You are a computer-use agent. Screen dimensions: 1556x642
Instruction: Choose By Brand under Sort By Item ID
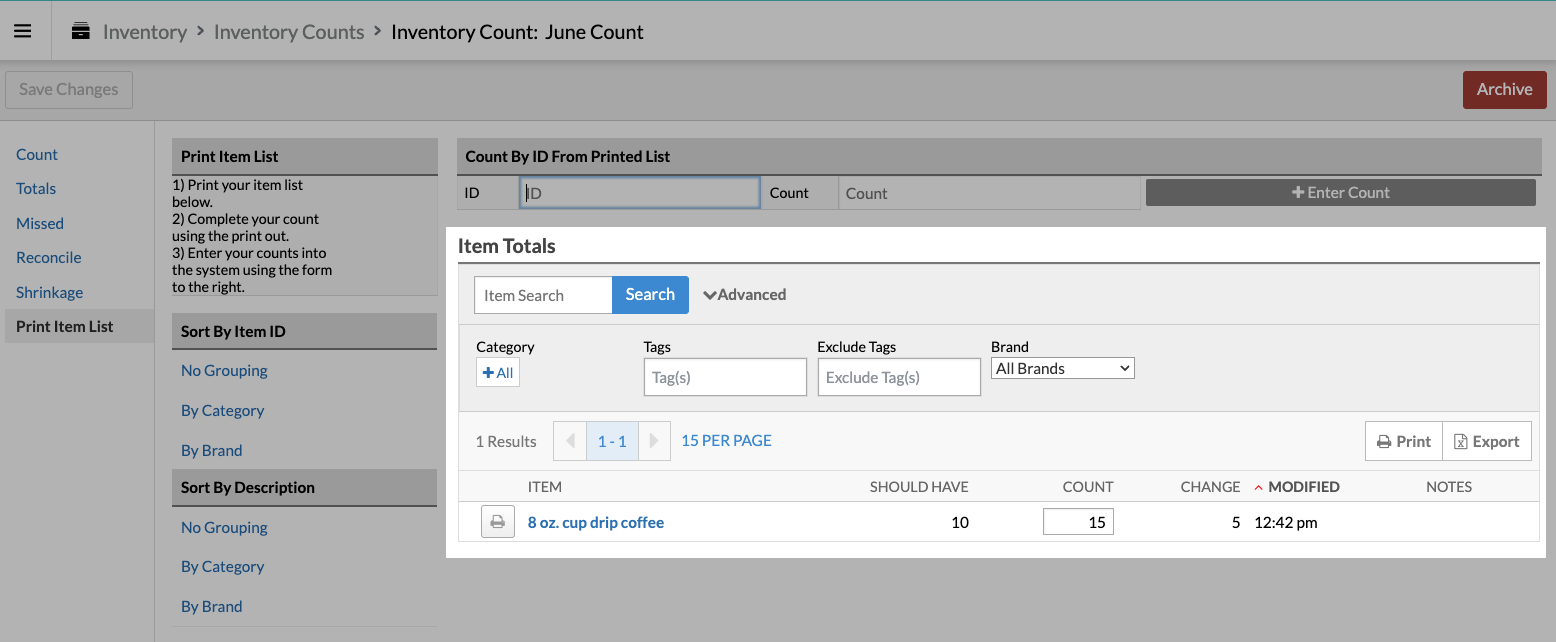pos(212,450)
